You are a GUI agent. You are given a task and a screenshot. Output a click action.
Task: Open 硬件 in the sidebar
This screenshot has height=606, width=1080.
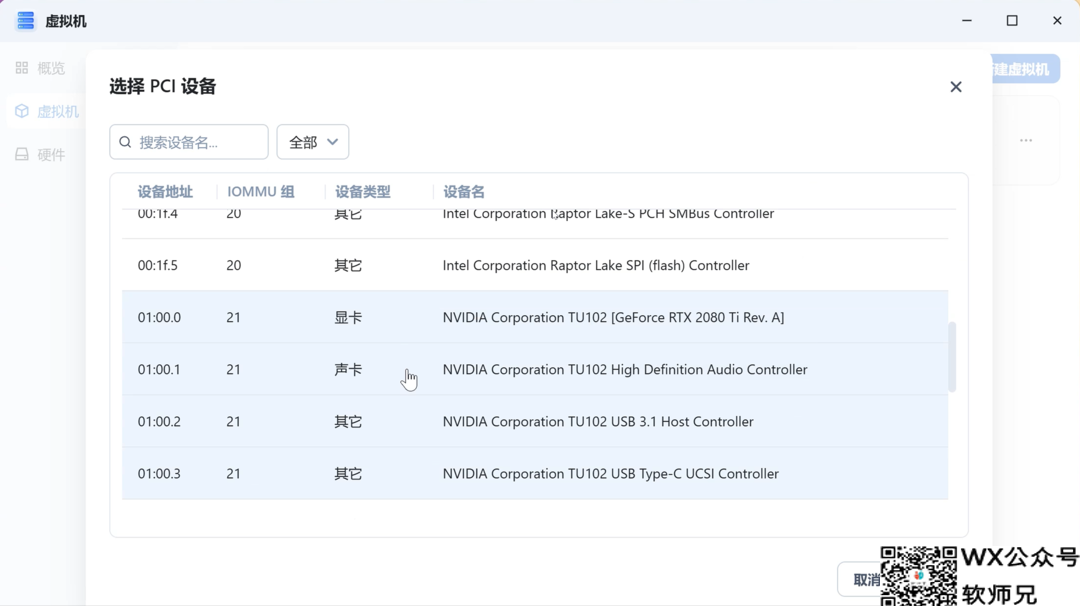coord(41,154)
